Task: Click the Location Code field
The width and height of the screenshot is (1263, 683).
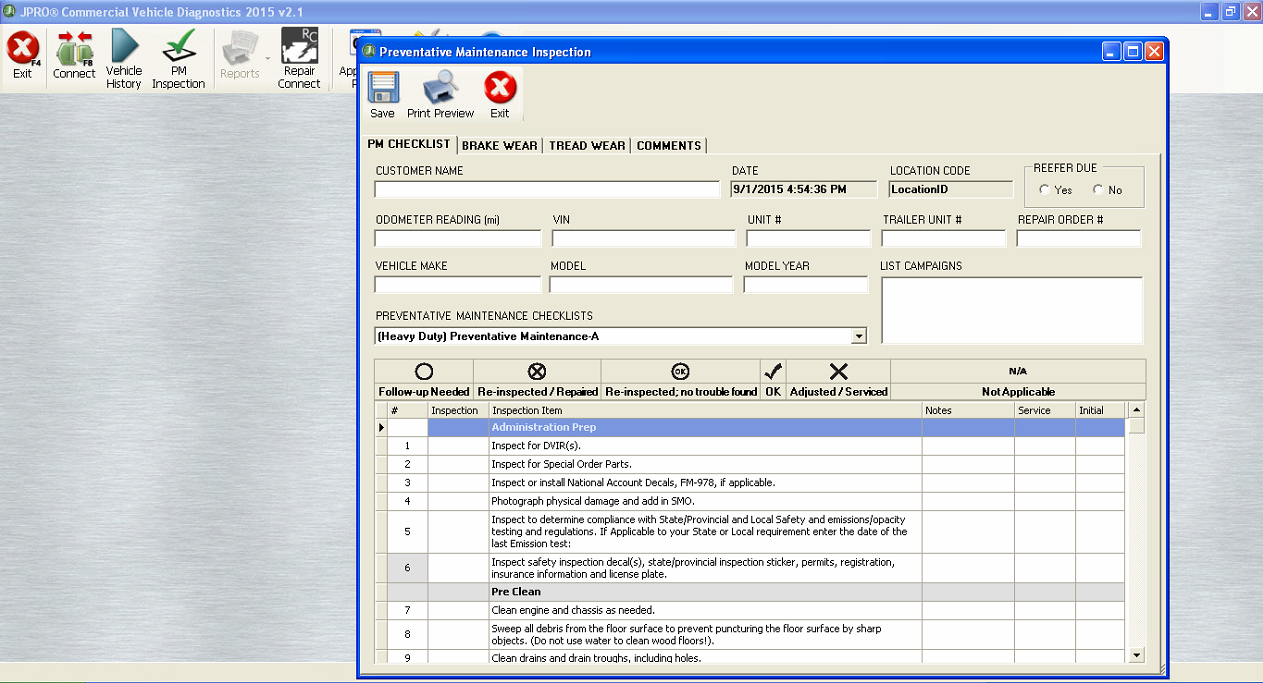Action: (x=950, y=189)
